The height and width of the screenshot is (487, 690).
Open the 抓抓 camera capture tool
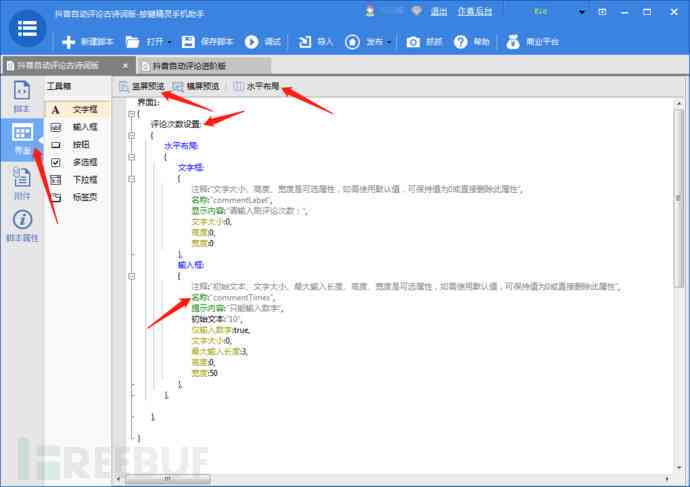413,42
